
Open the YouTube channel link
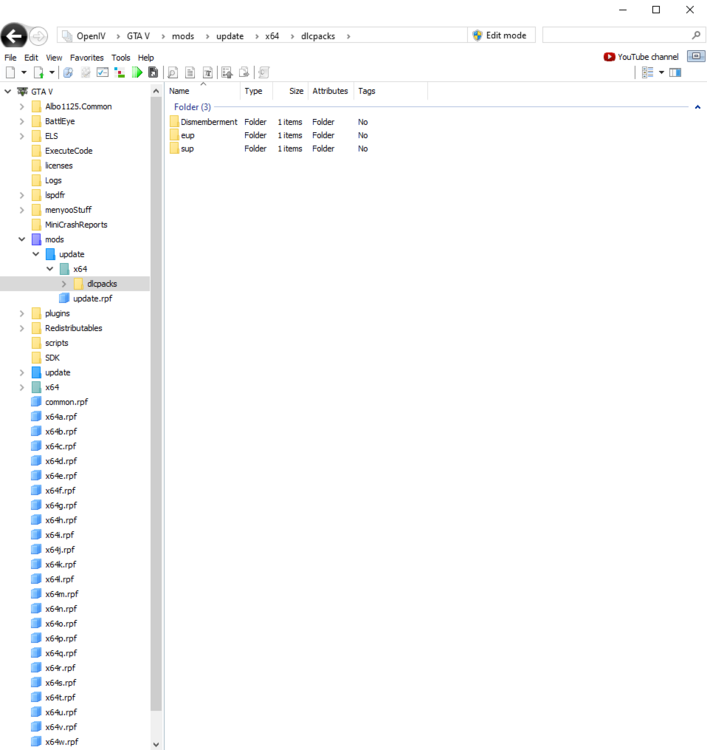[641, 57]
